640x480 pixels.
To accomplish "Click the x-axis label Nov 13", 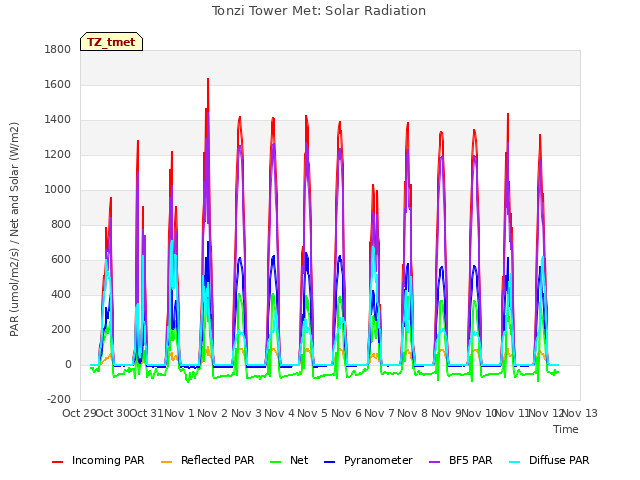I will click(580, 413).
